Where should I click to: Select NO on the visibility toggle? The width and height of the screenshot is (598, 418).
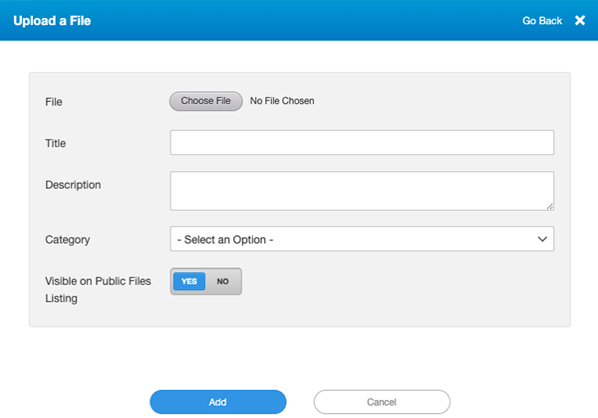pyautogui.click(x=223, y=281)
